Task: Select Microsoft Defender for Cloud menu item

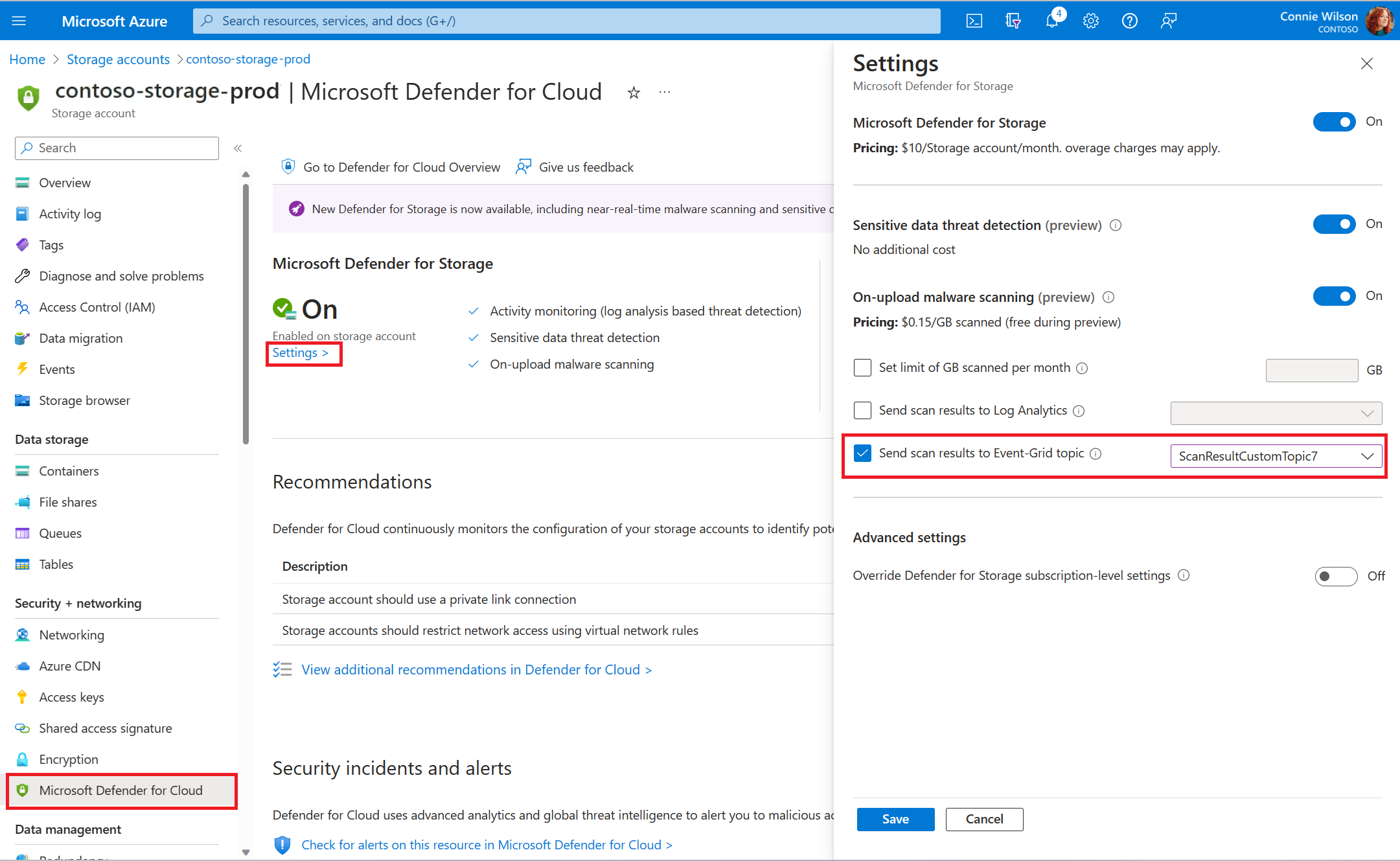Action: pos(121,790)
